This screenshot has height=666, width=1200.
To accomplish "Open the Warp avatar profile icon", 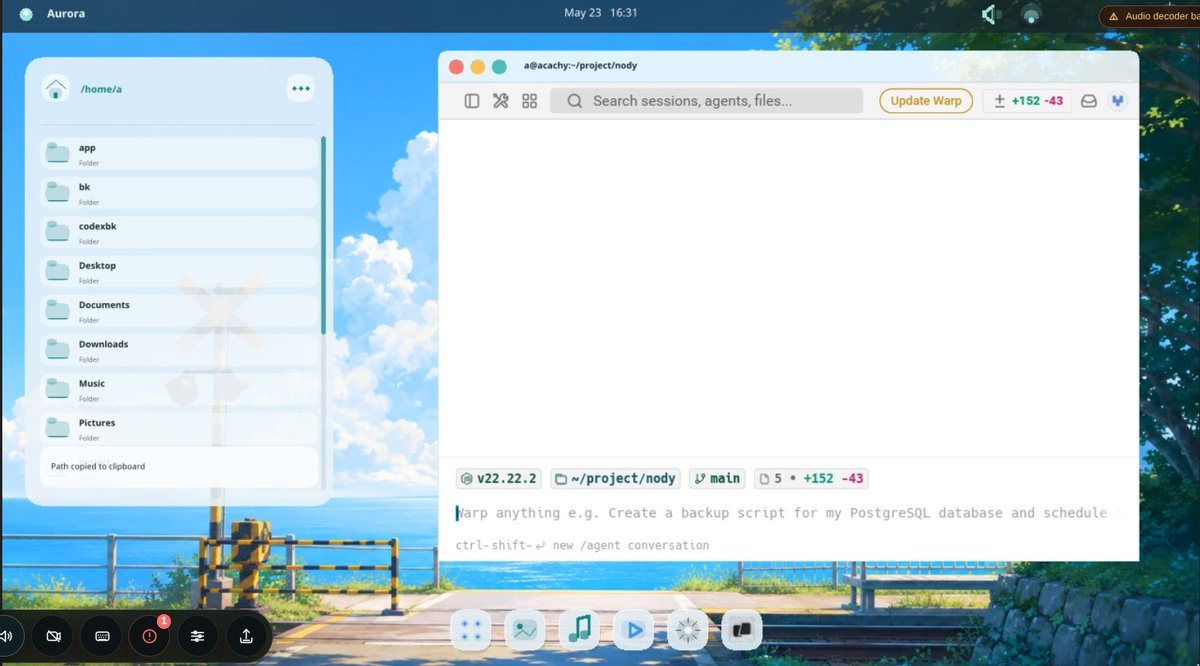I will pos(1118,101).
